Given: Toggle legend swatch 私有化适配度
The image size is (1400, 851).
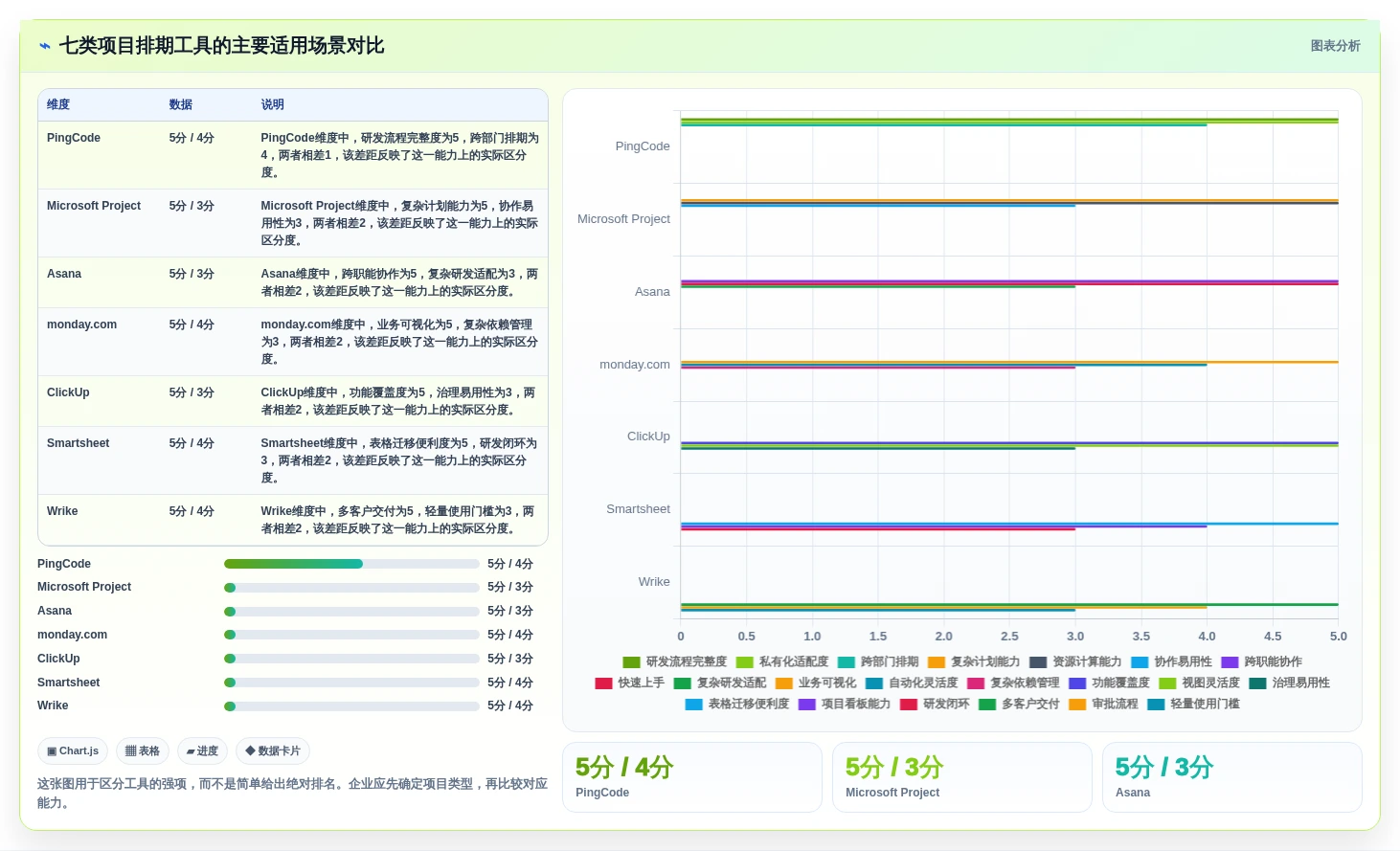Looking at the screenshot, I should pos(744,662).
